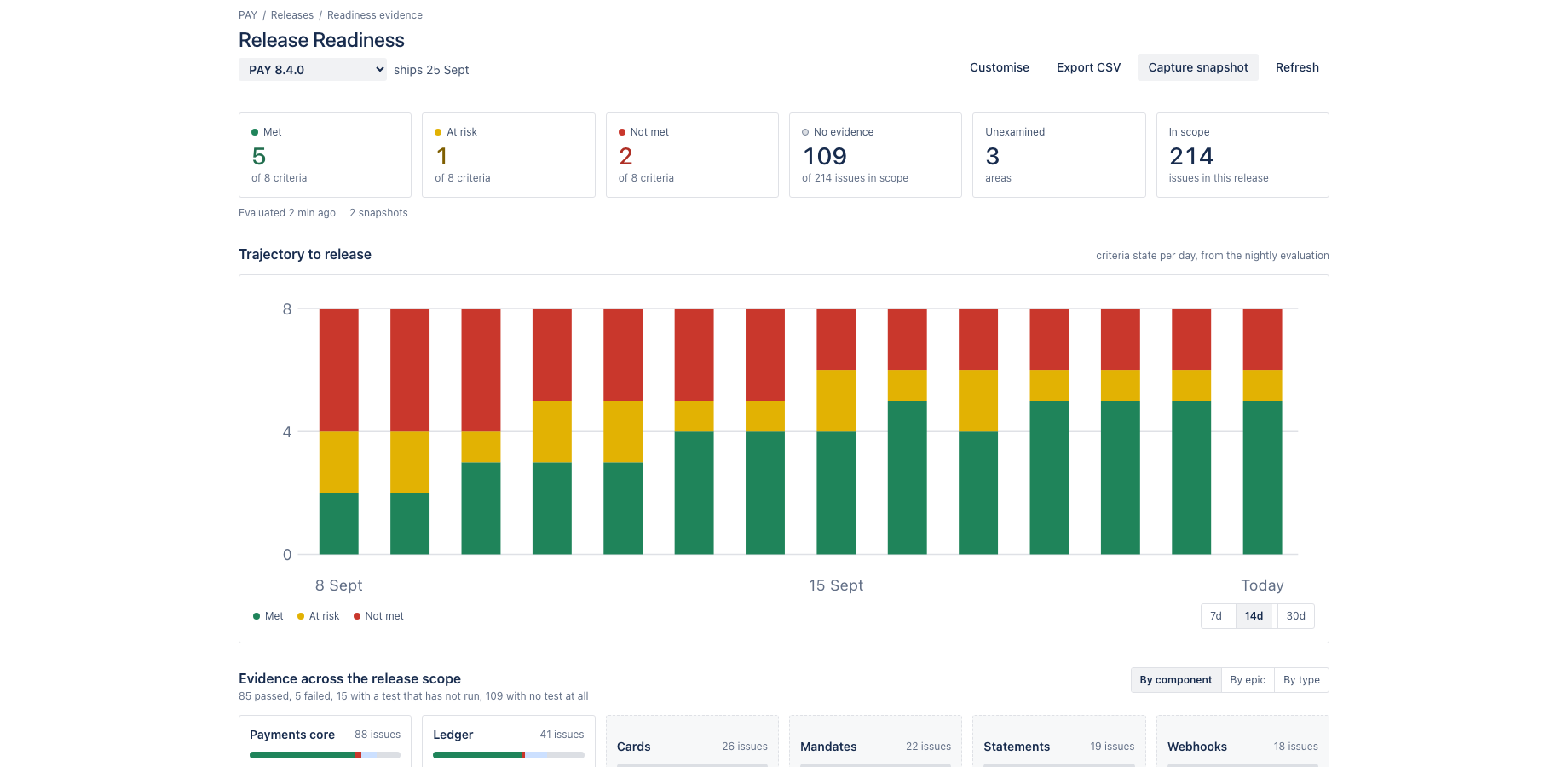Toggle the Not met legend series

coord(378,616)
